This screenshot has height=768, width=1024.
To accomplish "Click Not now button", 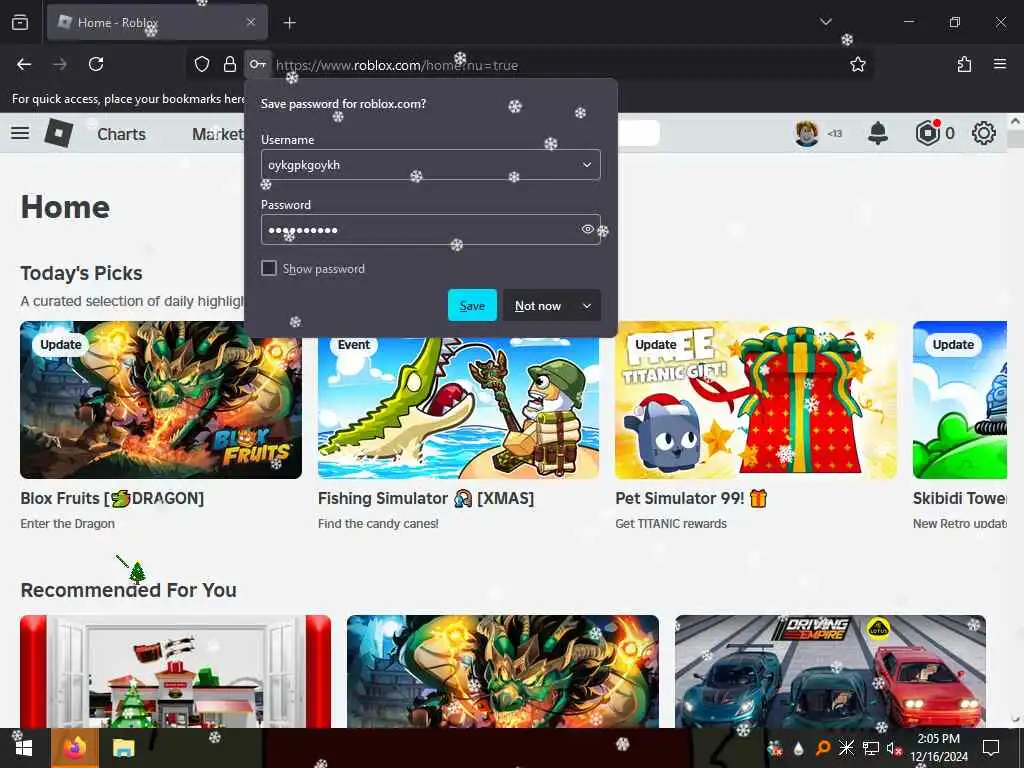I will pos(538,305).
